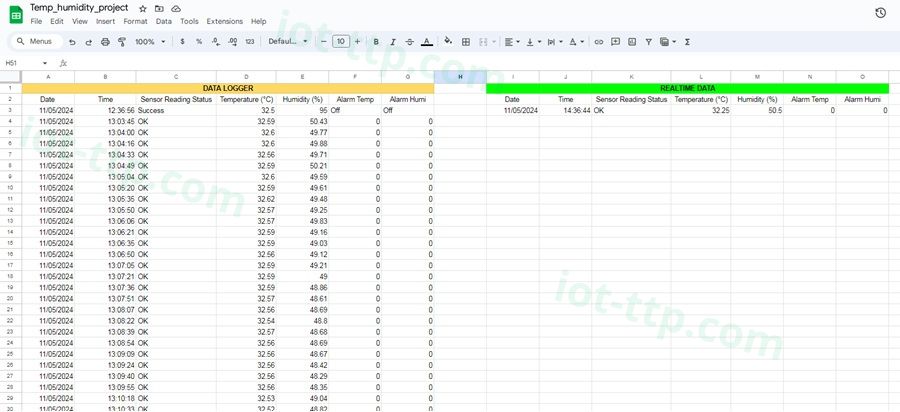Open the Data menu
Viewport: 900px width, 412px height.
tap(163, 21)
